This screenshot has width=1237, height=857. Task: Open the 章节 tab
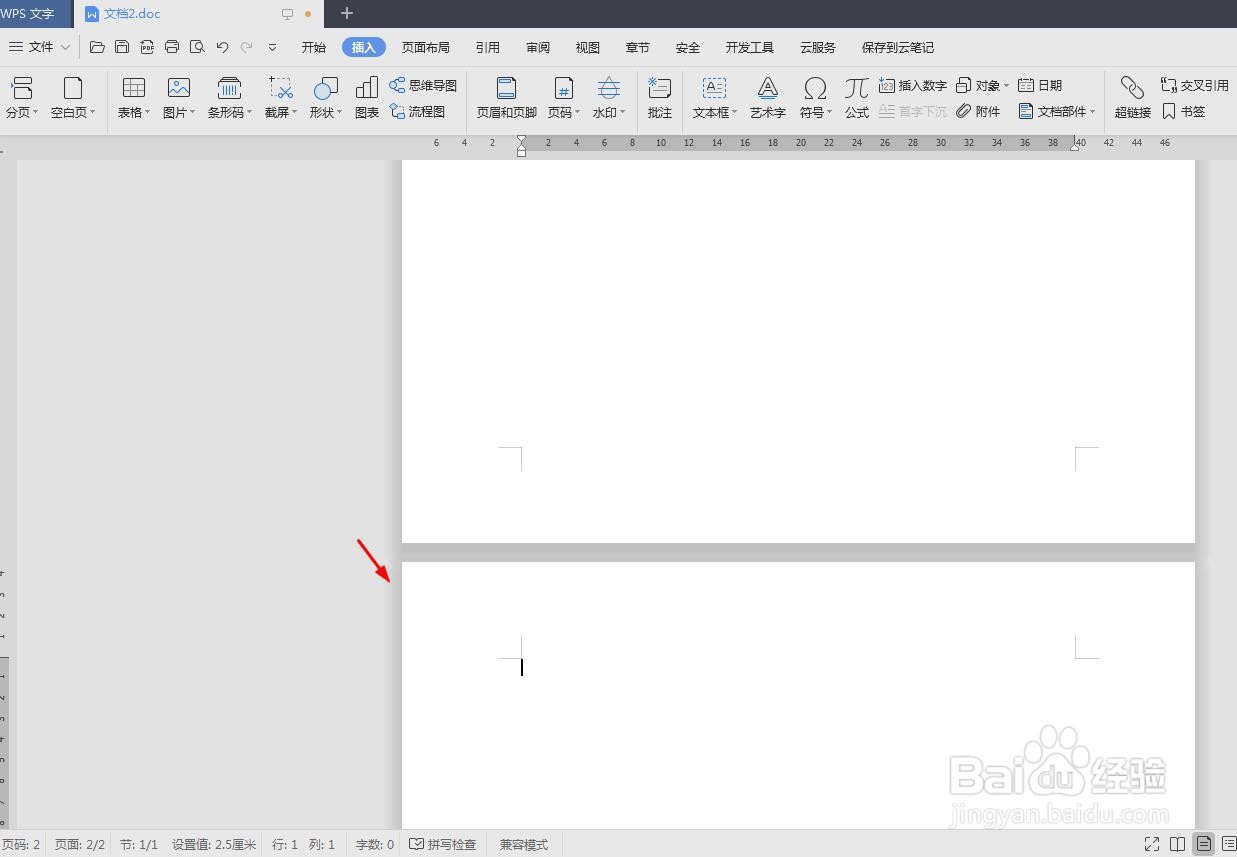(x=638, y=47)
